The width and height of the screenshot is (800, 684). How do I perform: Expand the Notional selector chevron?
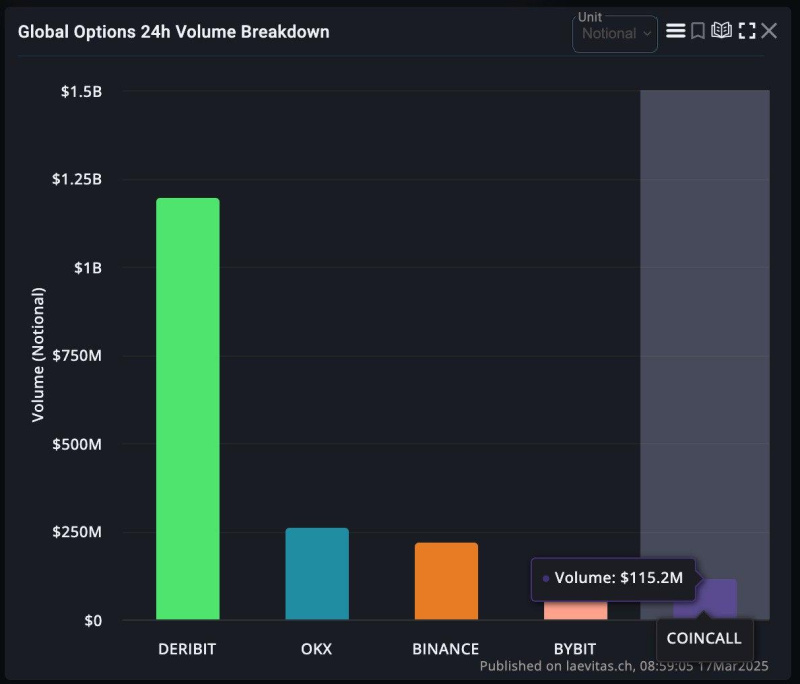[647, 33]
